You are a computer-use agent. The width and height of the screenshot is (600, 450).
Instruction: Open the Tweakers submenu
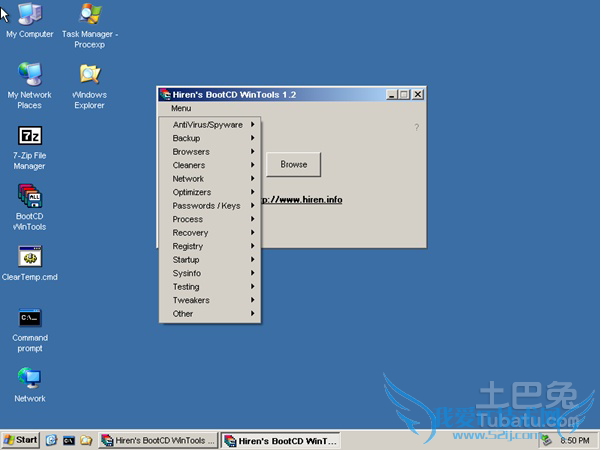point(208,300)
